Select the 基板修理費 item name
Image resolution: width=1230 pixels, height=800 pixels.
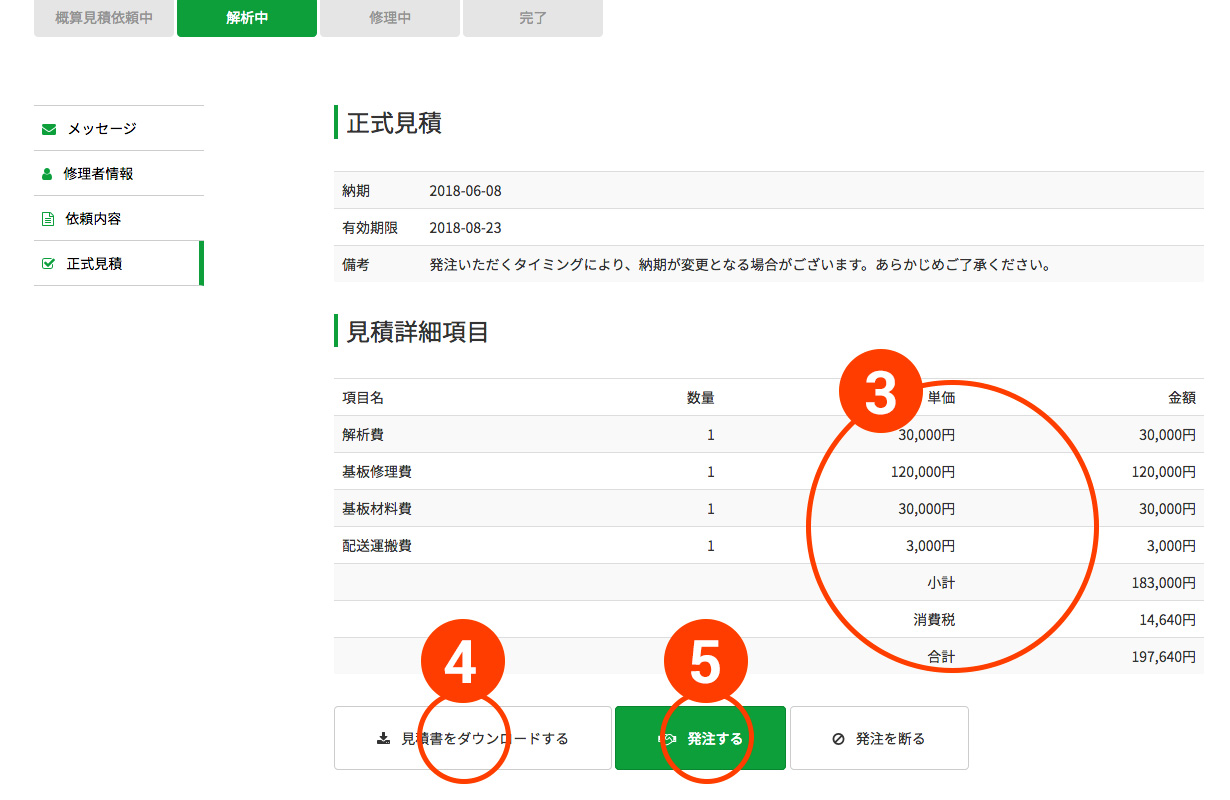coord(377,472)
